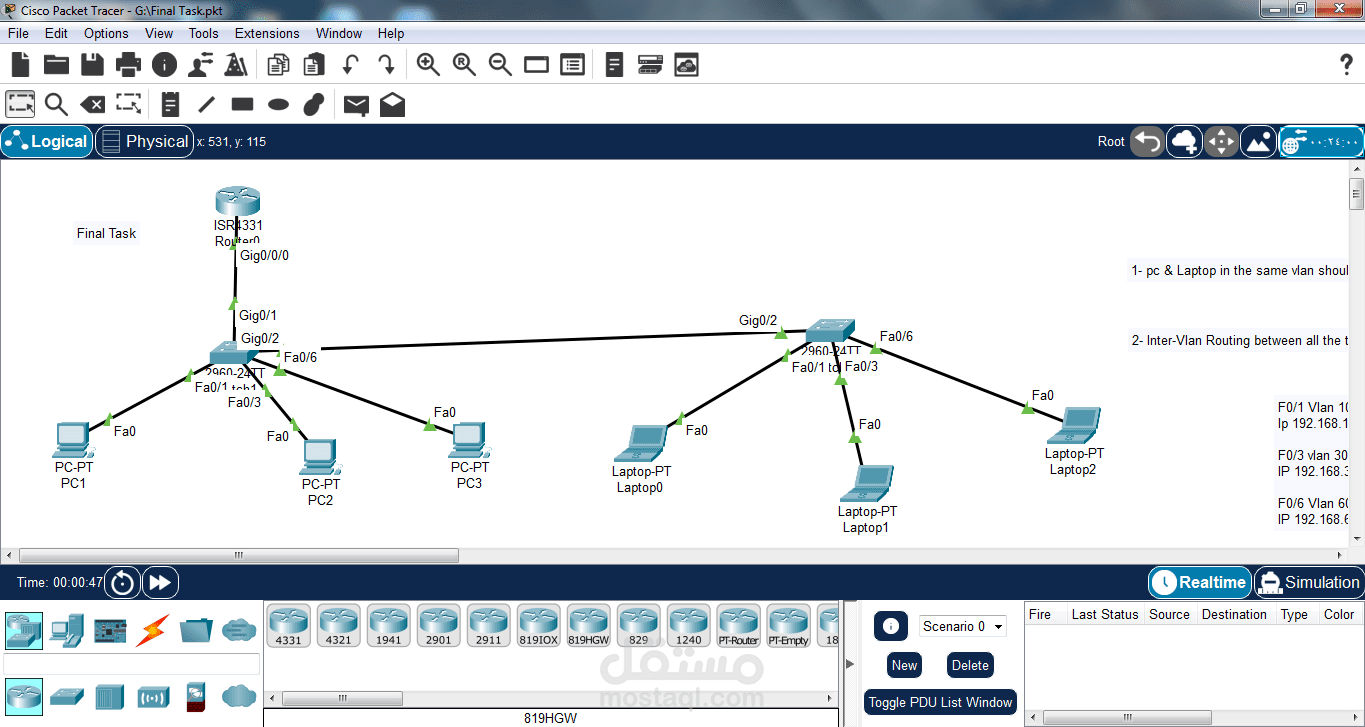Select the Draw Ellipse tool
Viewport: 1365px width, 727px height.
pyautogui.click(x=279, y=104)
